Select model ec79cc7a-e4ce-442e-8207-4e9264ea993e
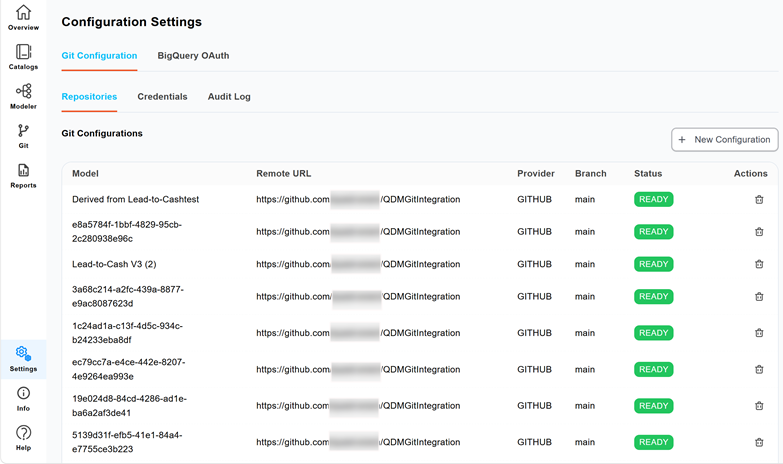The height and width of the screenshot is (464, 783). click(128, 370)
